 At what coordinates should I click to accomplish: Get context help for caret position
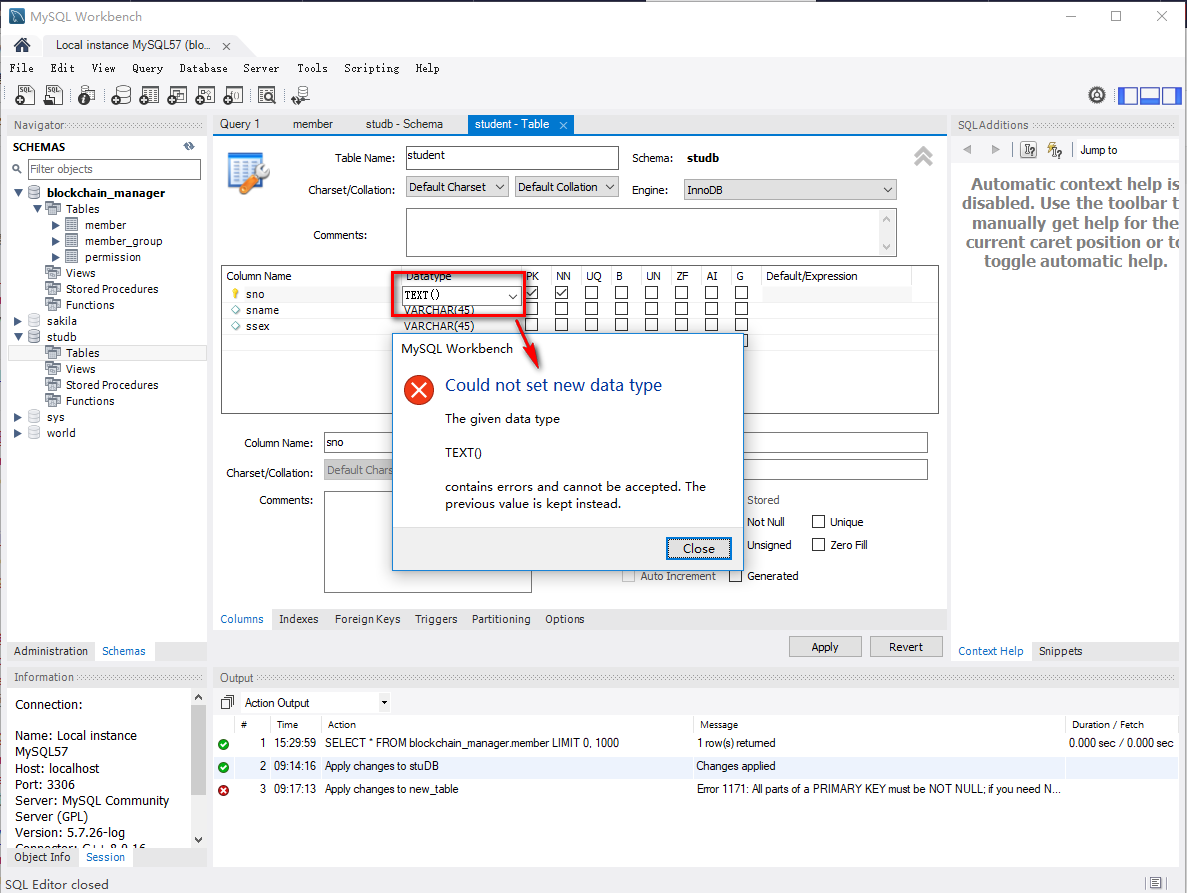point(1029,150)
